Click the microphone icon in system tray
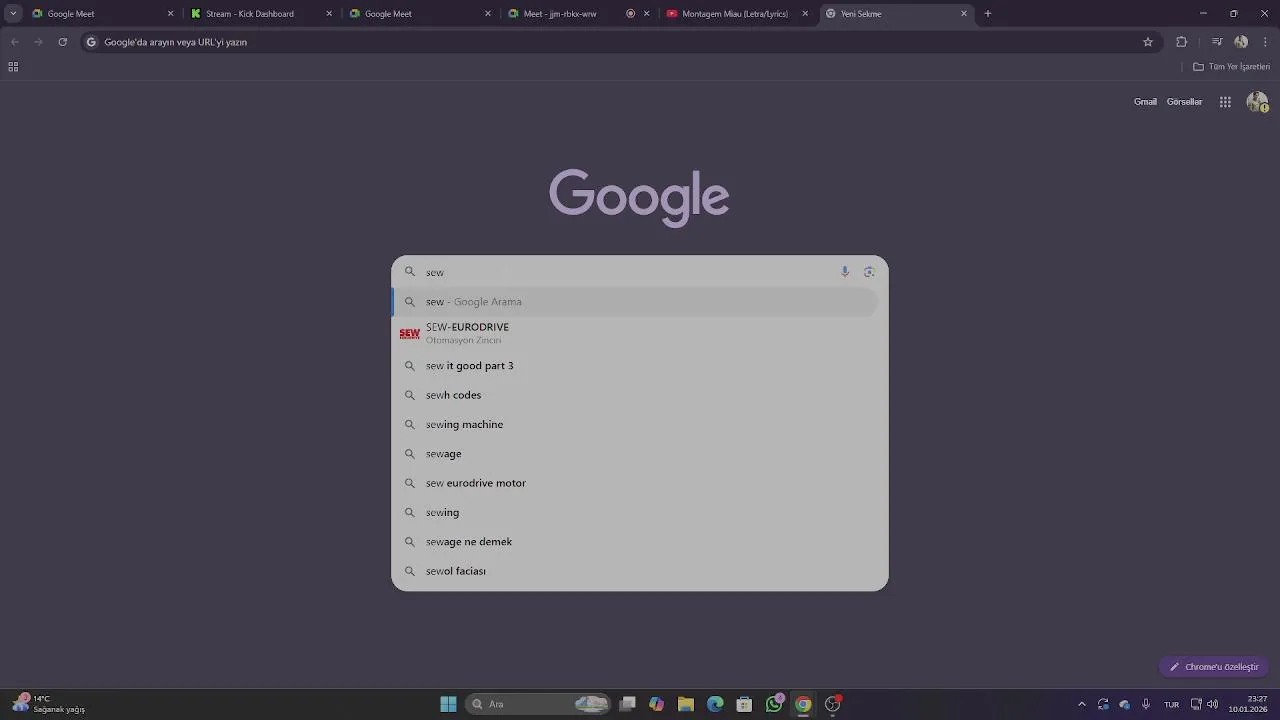This screenshot has height=720, width=1280. click(1146, 704)
